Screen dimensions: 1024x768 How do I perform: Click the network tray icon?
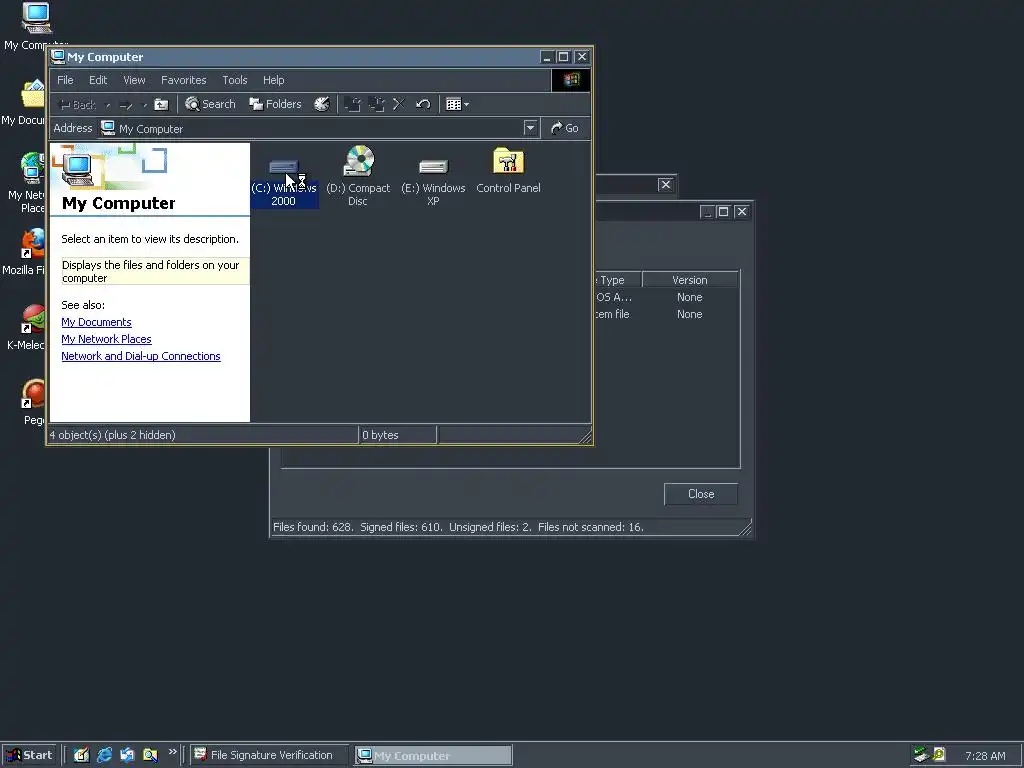(921, 755)
